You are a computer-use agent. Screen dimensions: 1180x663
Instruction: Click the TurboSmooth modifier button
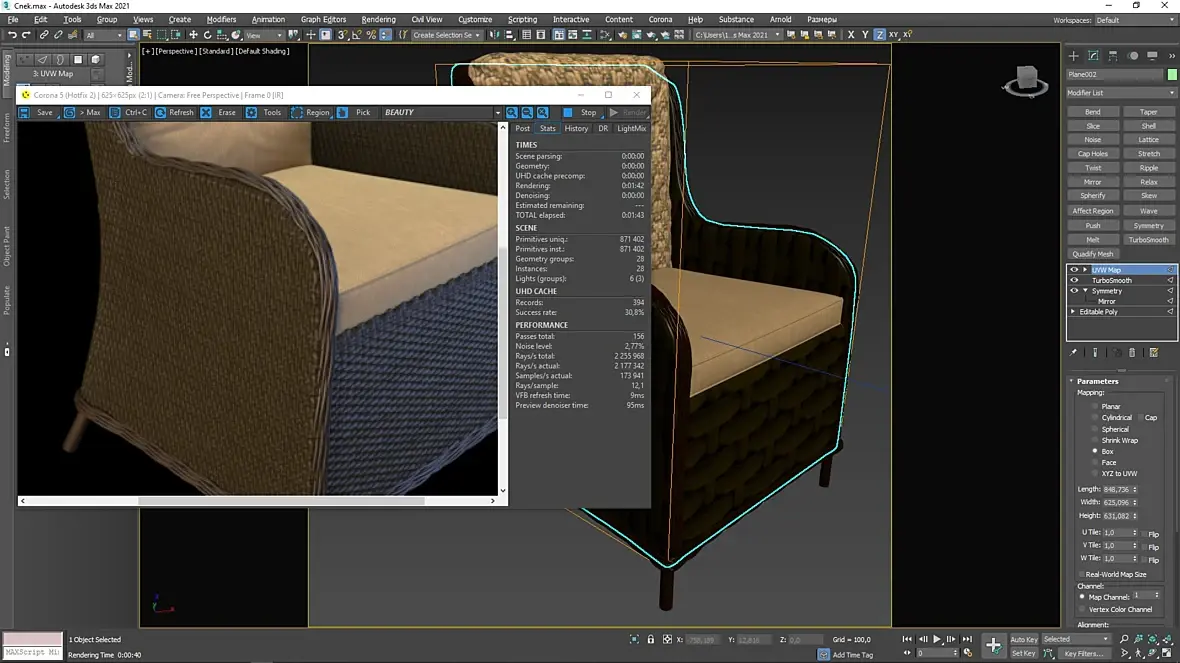[x=1148, y=240]
